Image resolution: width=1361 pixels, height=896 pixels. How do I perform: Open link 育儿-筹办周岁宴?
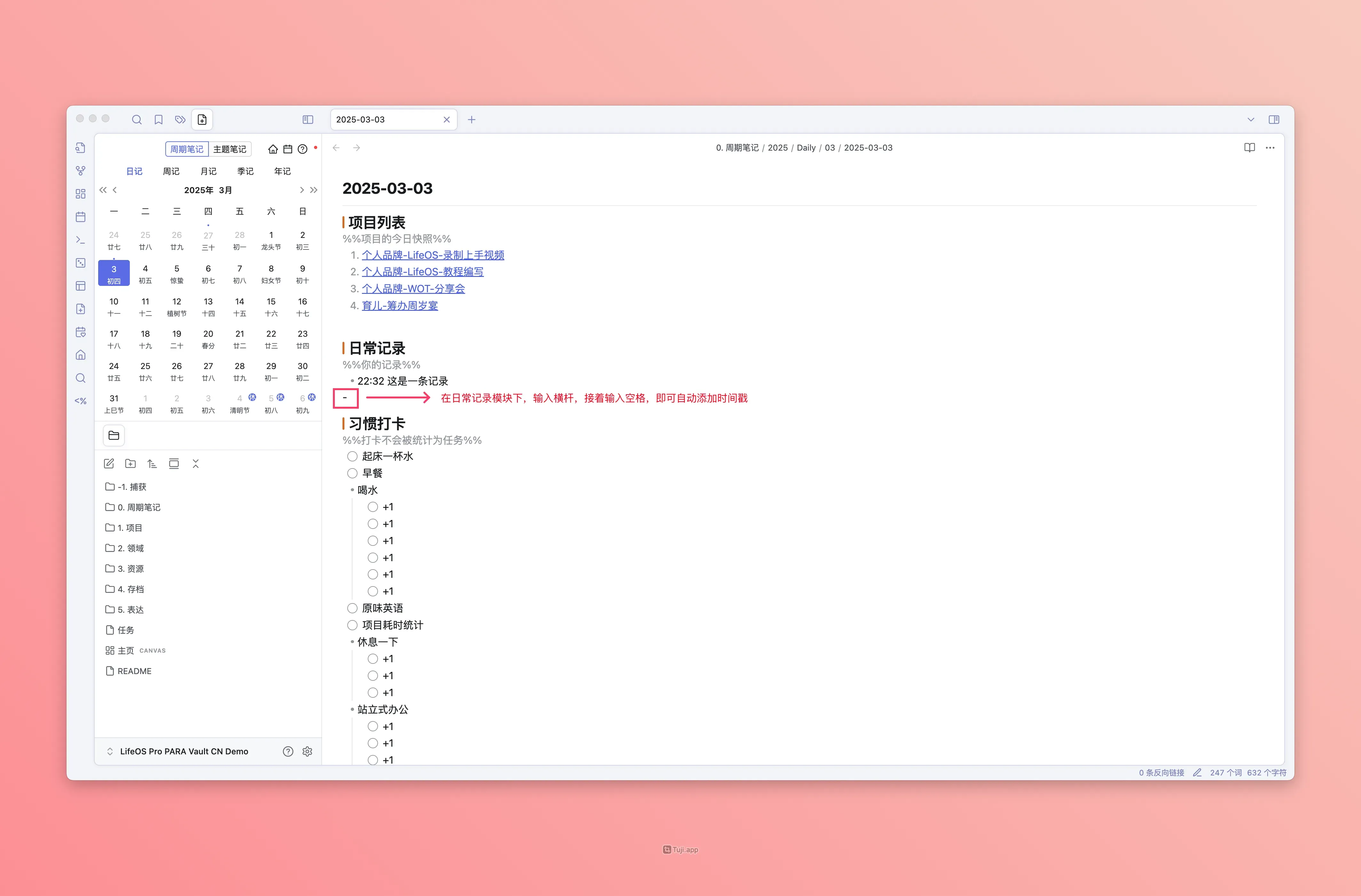[400, 306]
